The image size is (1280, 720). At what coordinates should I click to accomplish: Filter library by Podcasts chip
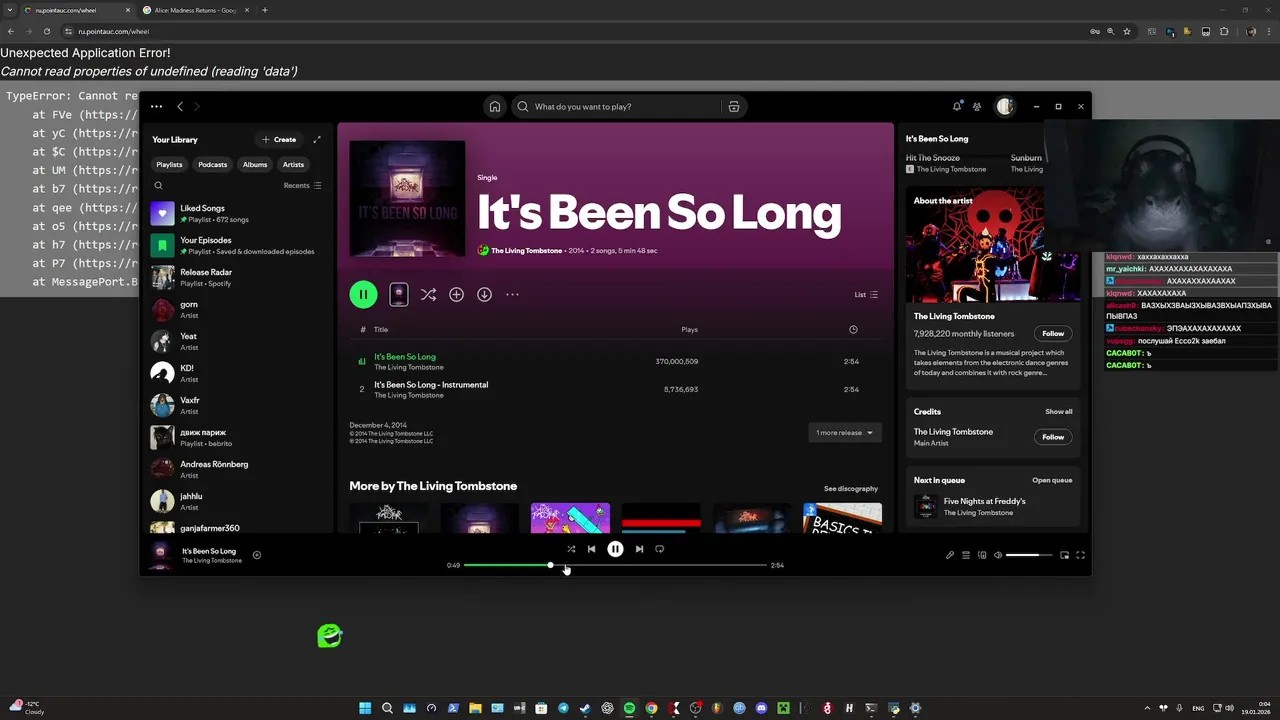coord(212,164)
